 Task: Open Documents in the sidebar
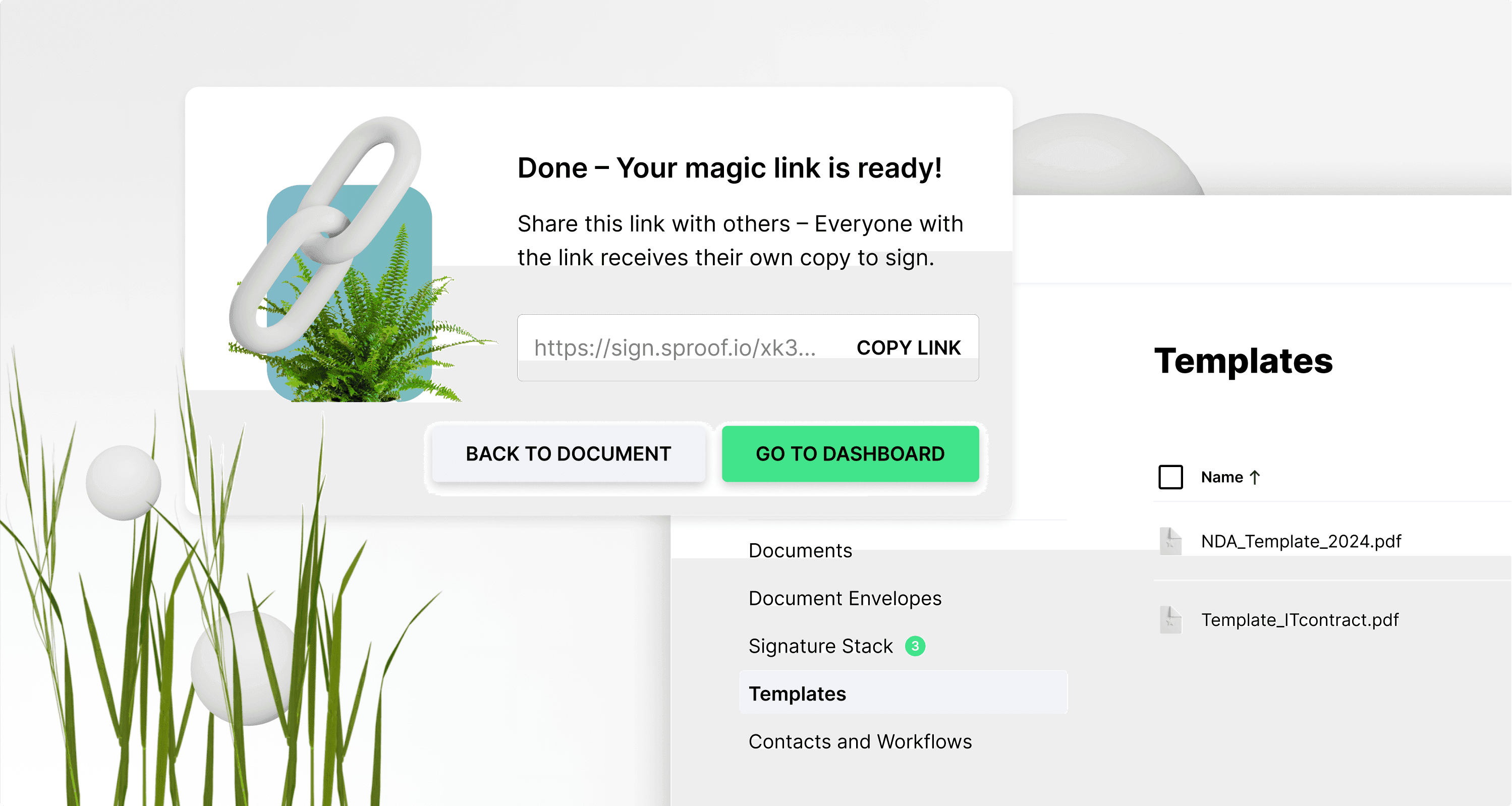point(800,550)
